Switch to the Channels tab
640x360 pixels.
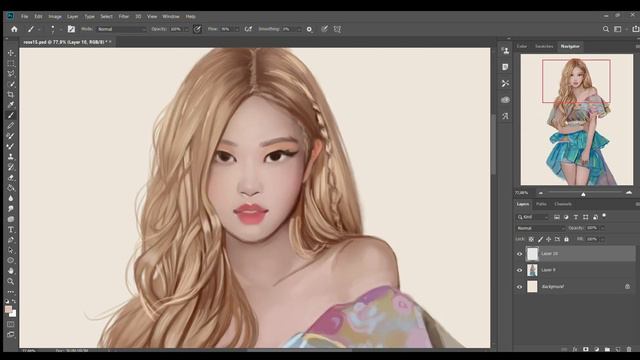click(563, 204)
